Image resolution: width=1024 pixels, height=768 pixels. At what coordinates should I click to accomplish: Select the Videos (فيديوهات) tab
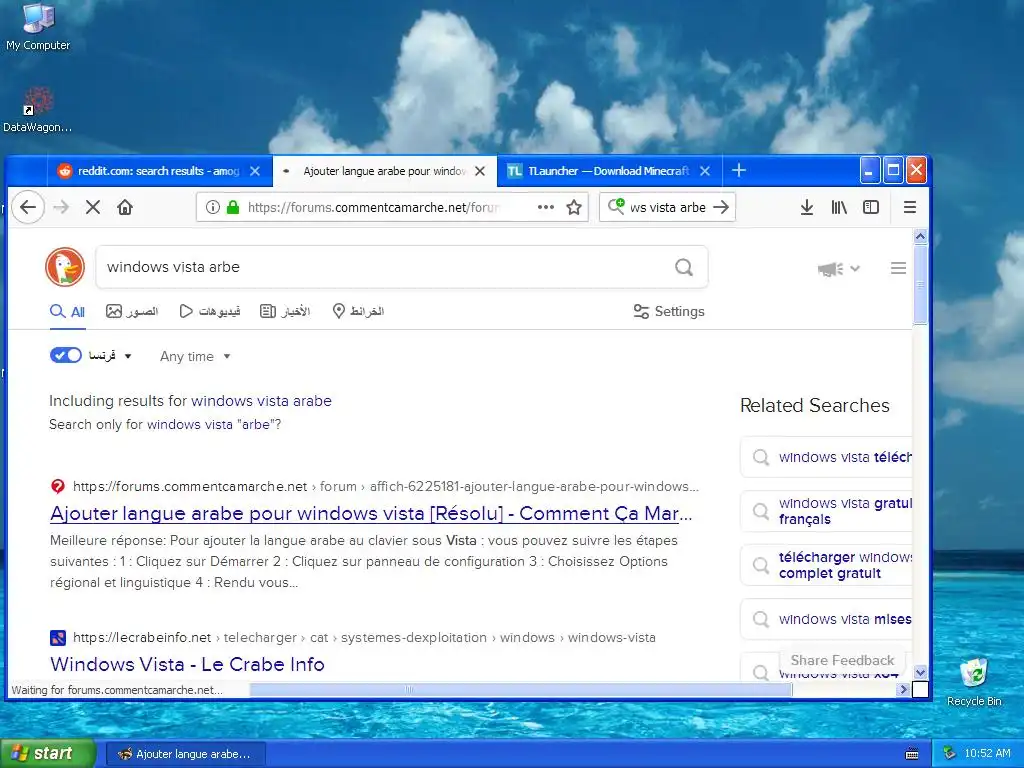coord(210,312)
